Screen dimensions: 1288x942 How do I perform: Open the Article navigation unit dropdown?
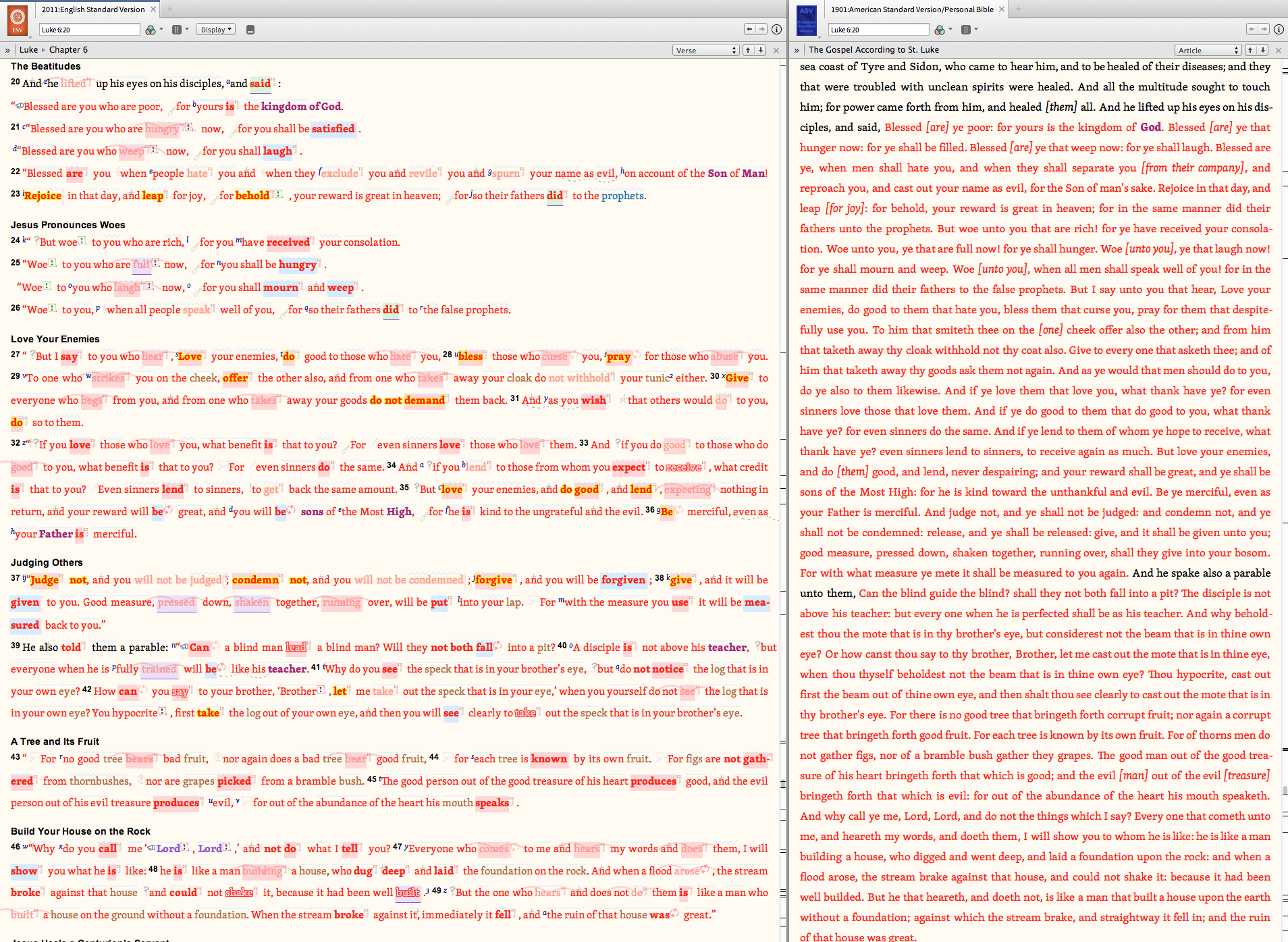click(1208, 50)
